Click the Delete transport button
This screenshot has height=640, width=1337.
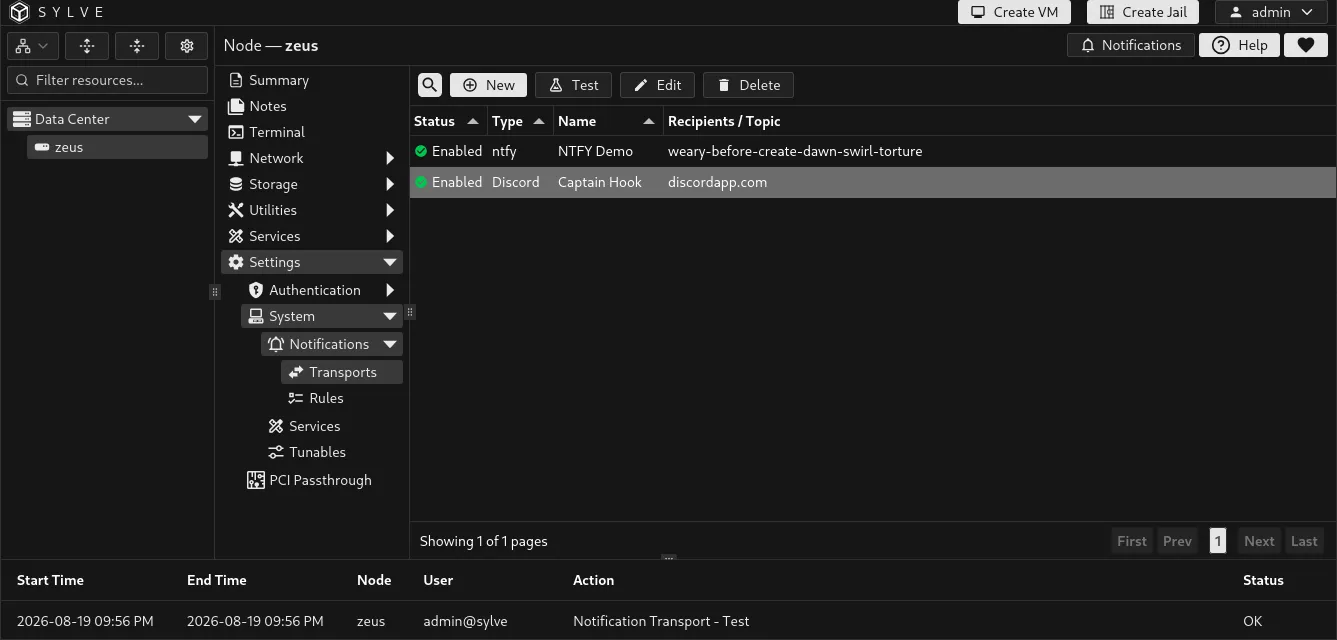[x=748, y=85]
